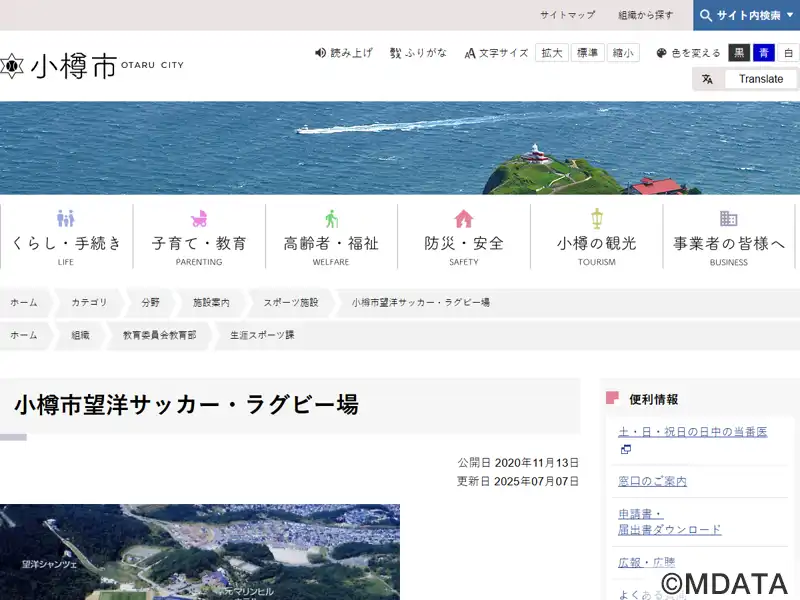
Task: Click the 便利情報 heading
Action: tap(654, 399)
